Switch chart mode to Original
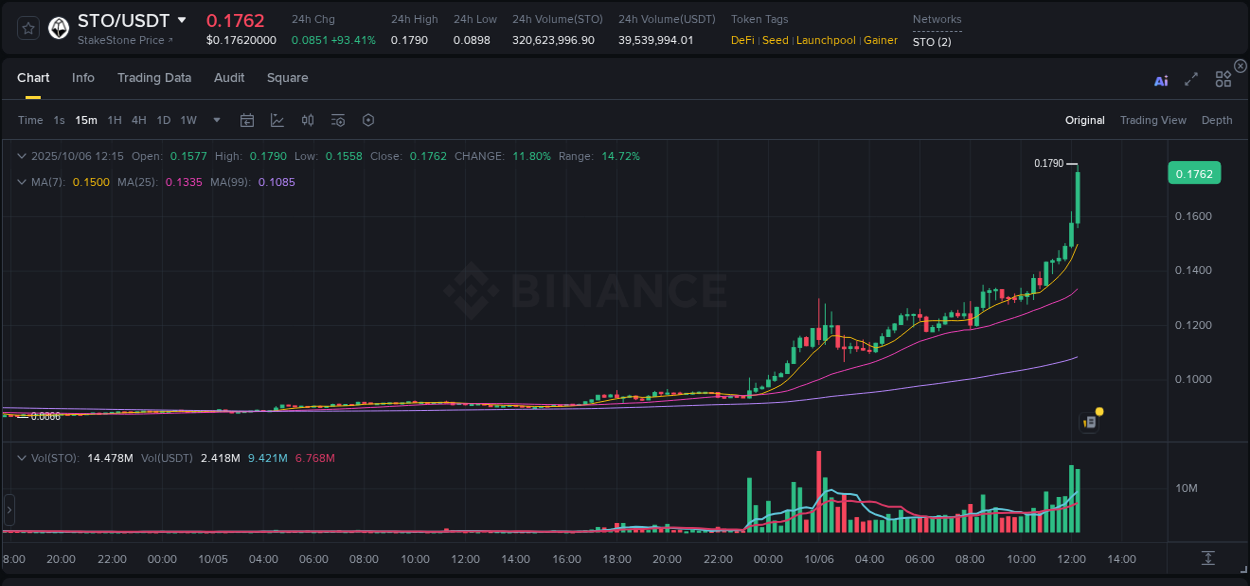The height and width of the screenshot is (586, 1250). [1084, 120]
